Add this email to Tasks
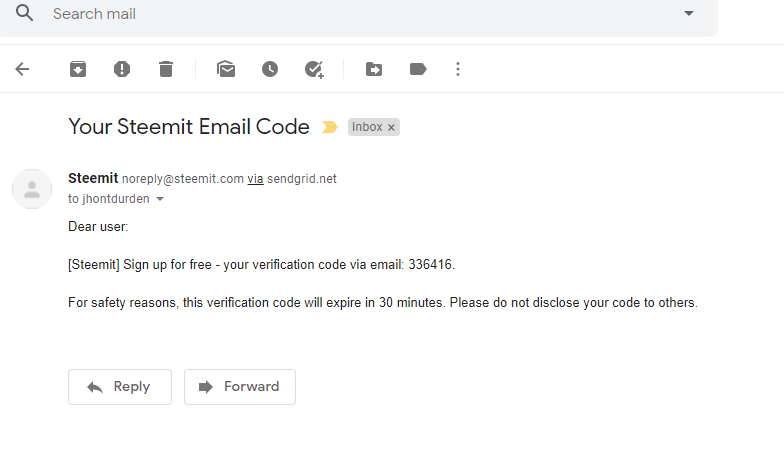The image size is (784, 462). tap(314, 69)
